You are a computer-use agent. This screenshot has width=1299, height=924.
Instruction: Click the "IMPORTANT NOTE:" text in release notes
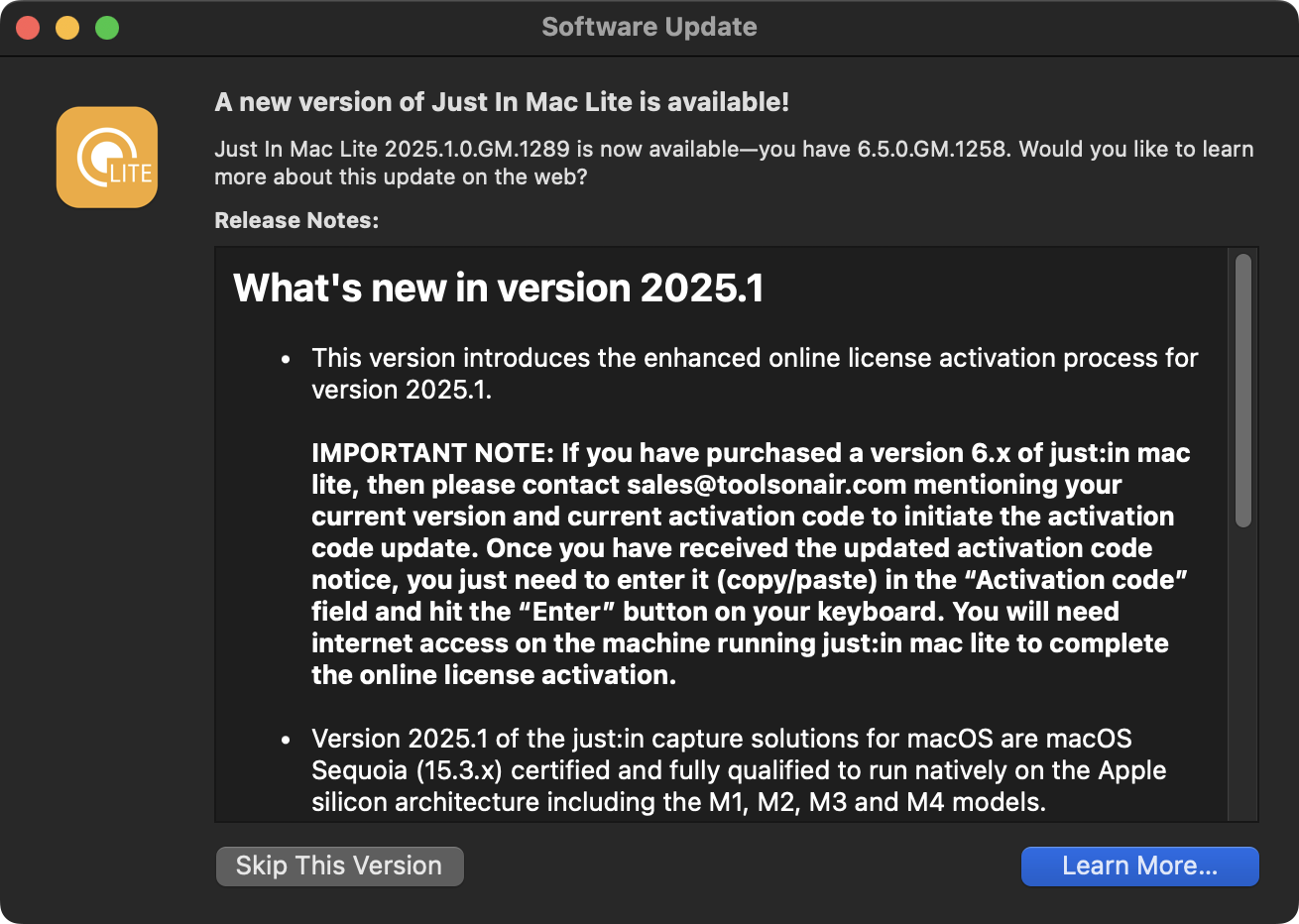tap(432, 453)
